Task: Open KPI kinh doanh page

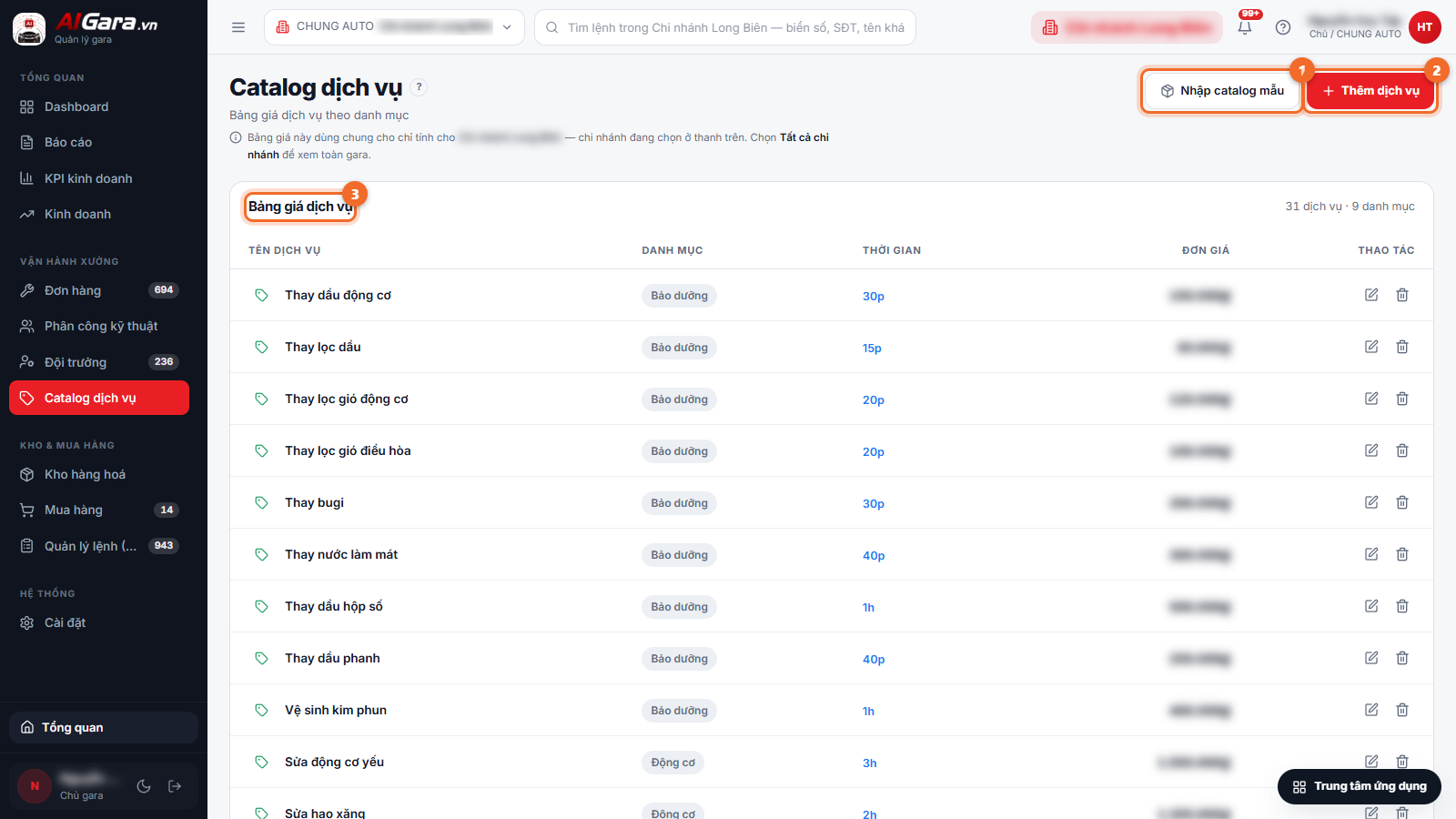Action: (x=99, y=178)
